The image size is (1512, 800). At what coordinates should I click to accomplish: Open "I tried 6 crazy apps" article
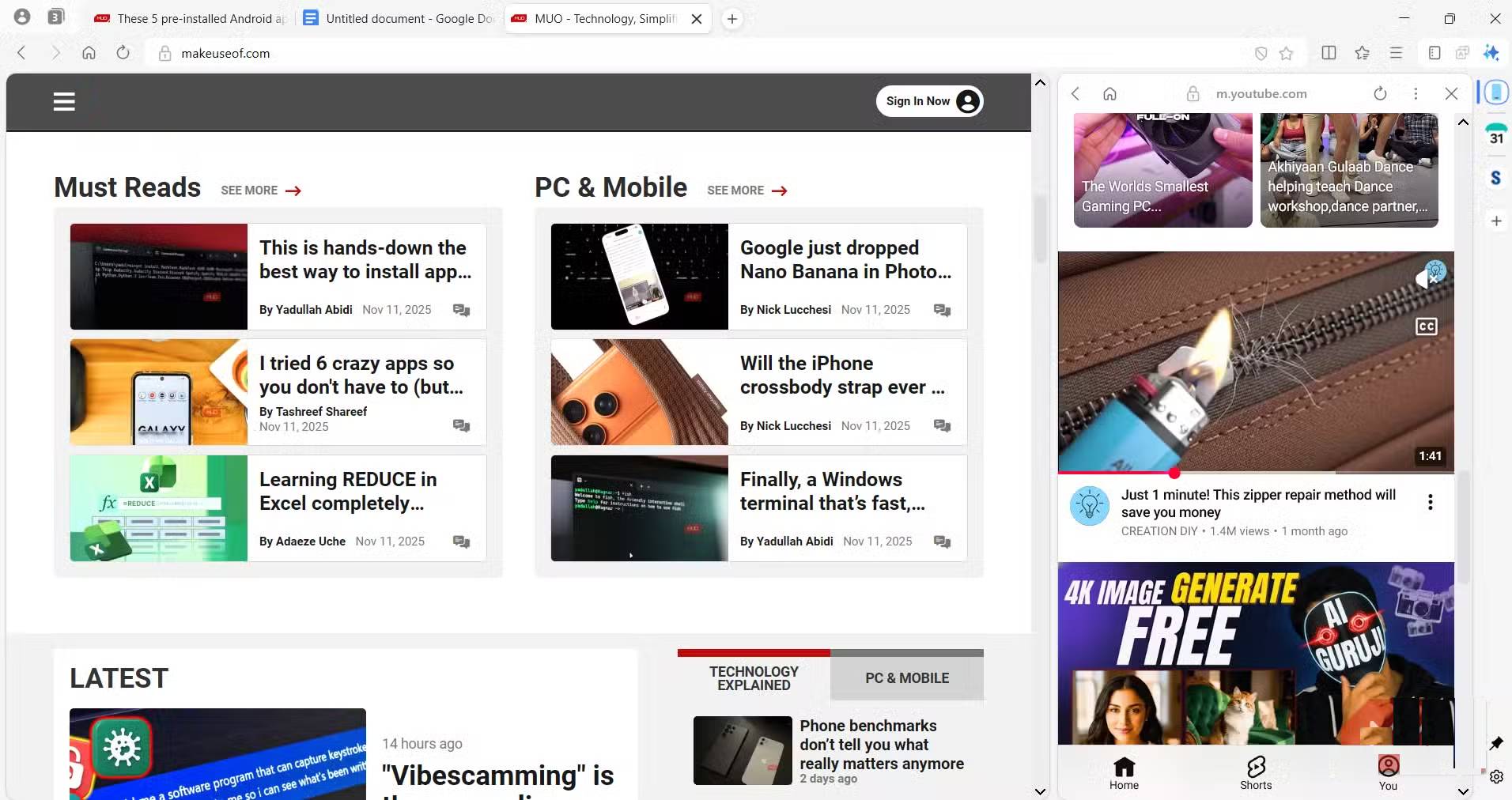pyautogui.click(x=361, y=375)
